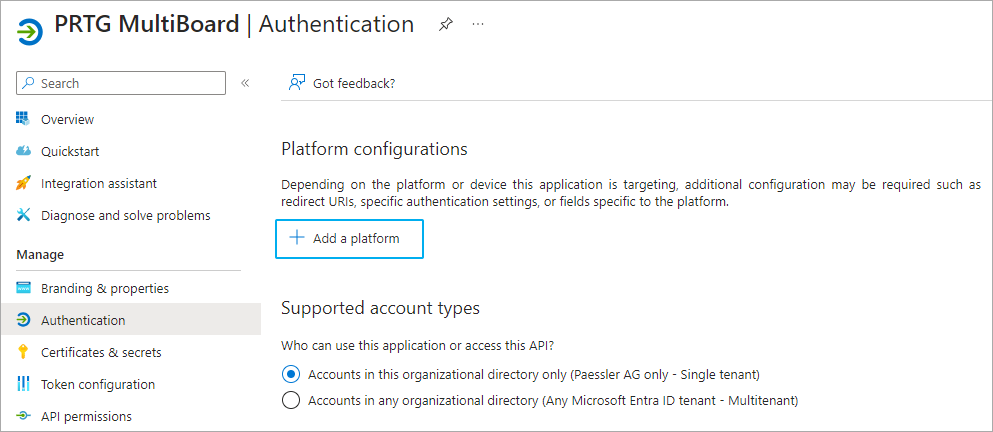Click the Platform configurations heading

374,149
